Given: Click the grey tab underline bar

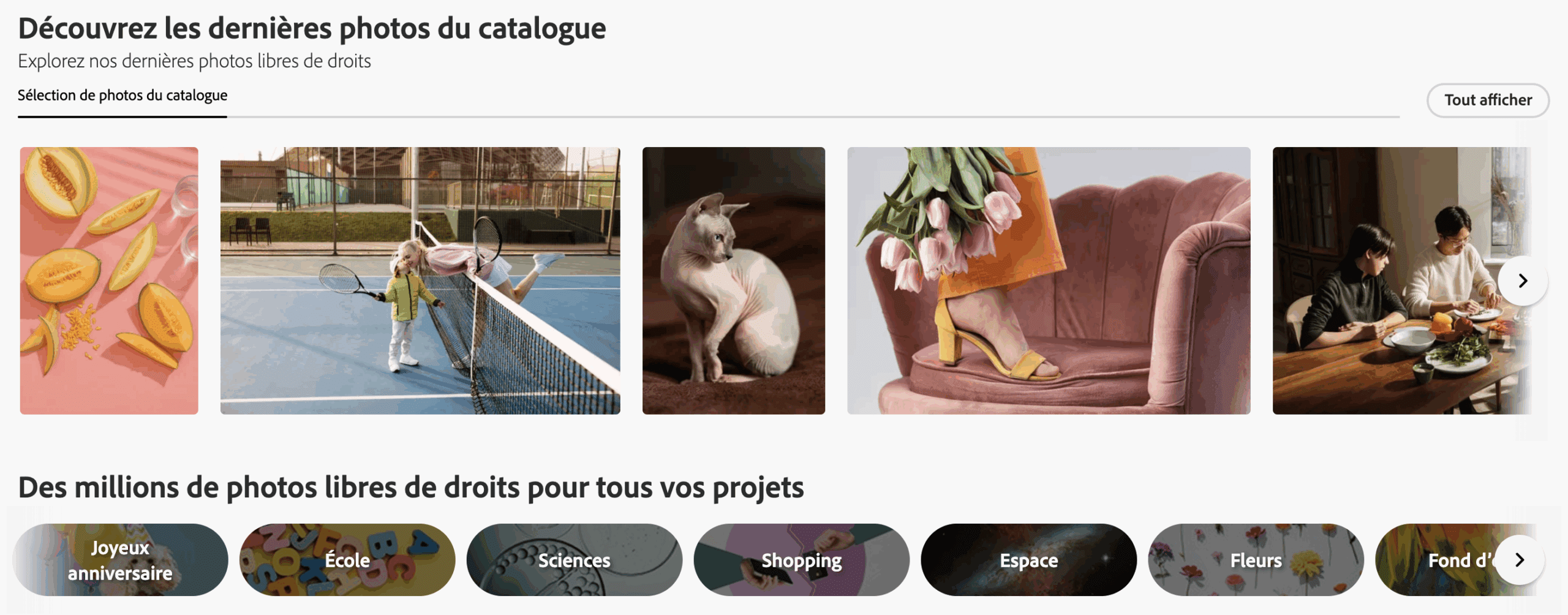Looking at the screenshot, I should (x=813, y=116).
